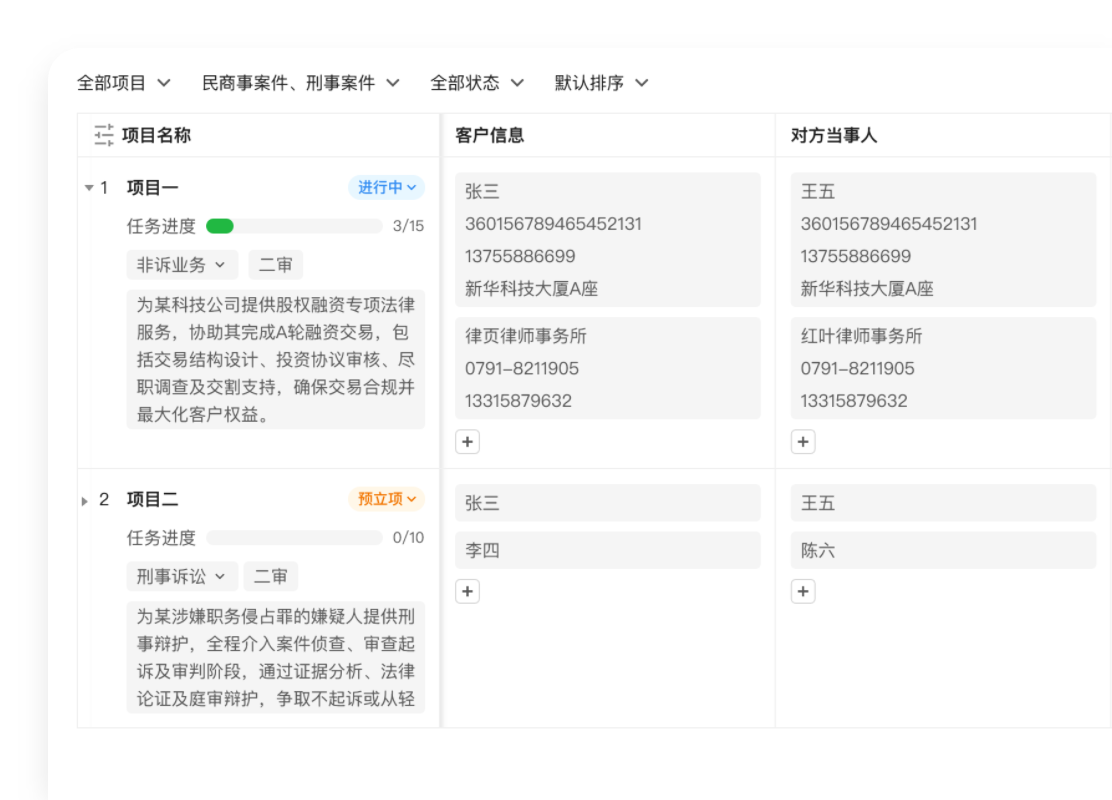Add opposing party entry for 项目一
The height and width of the screenshot is (800, 1112).
803,442
